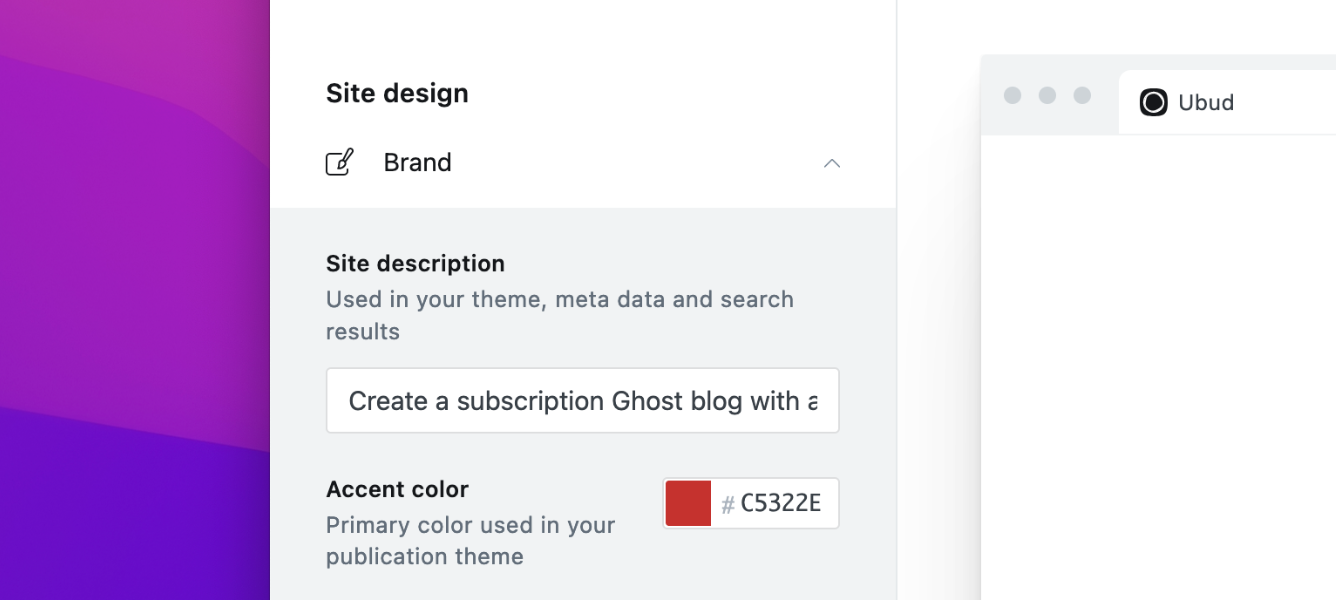Click the blank white site preview page
This screenshot has width=1336, height=600.
pyautogui.click(x=1158, y=370)
